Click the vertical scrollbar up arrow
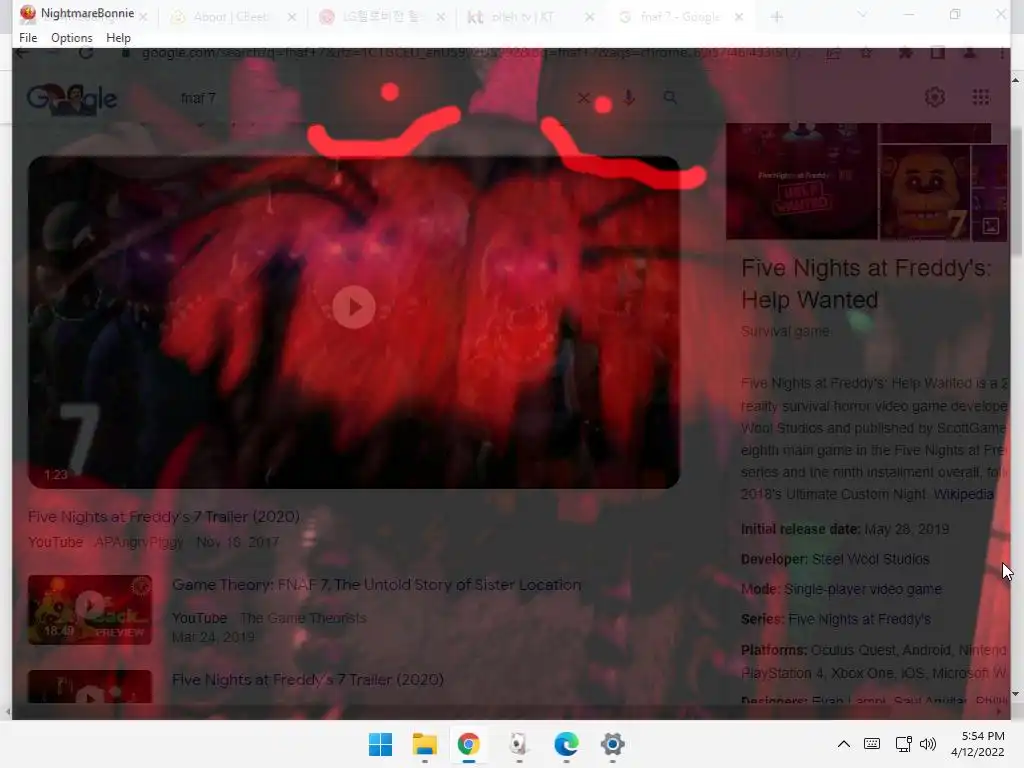1024x768 pixels. click(1016, 80)
